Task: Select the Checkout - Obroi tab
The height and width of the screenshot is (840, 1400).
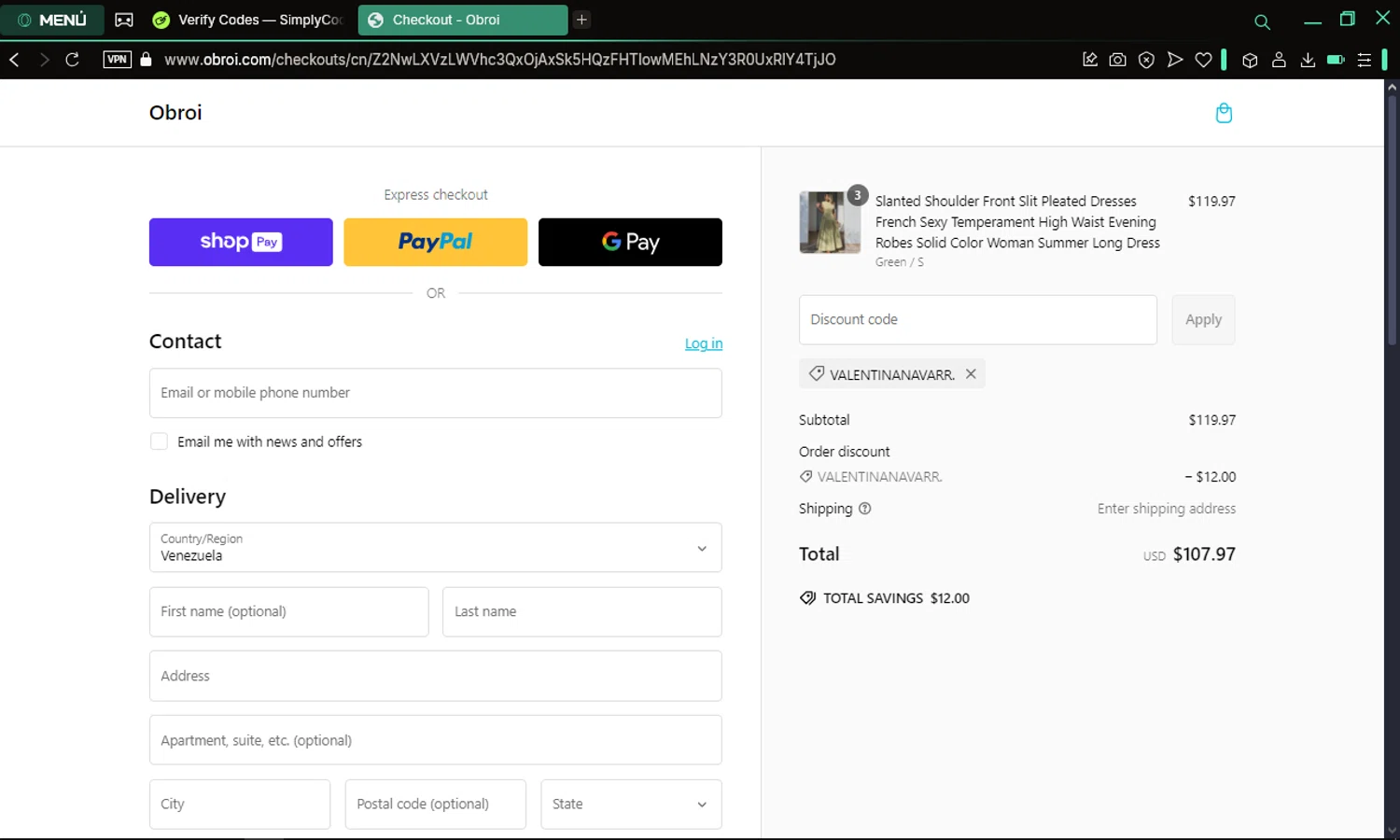Action: (462, 20)
